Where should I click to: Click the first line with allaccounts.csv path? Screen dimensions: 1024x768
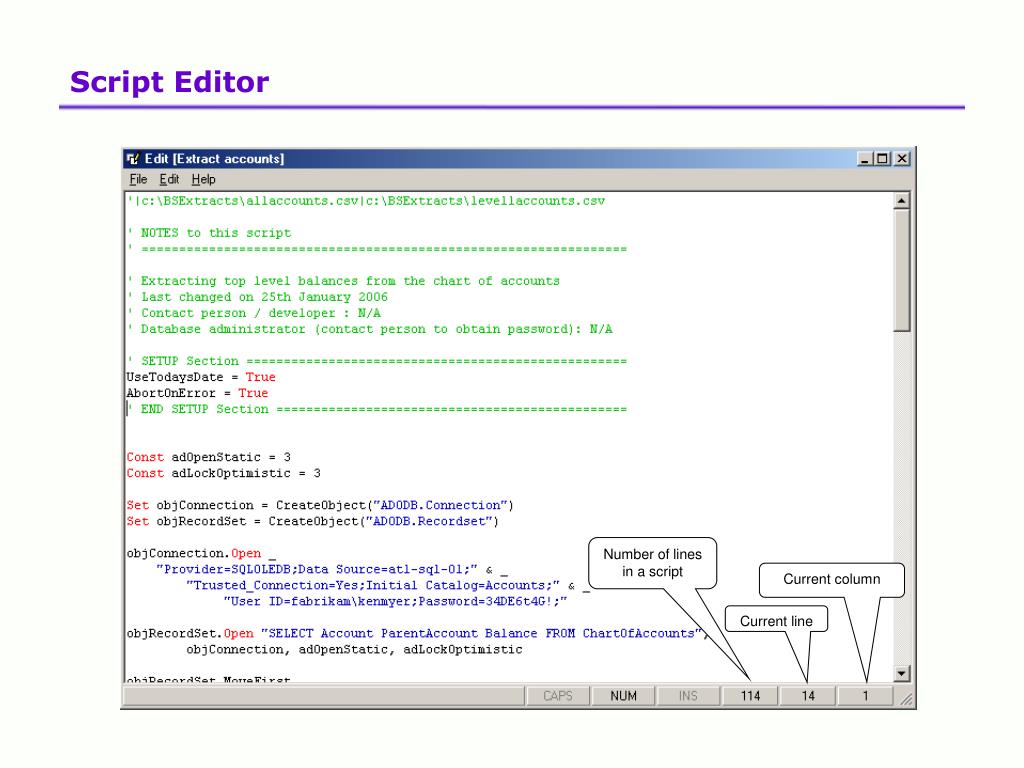coord(366,201)
